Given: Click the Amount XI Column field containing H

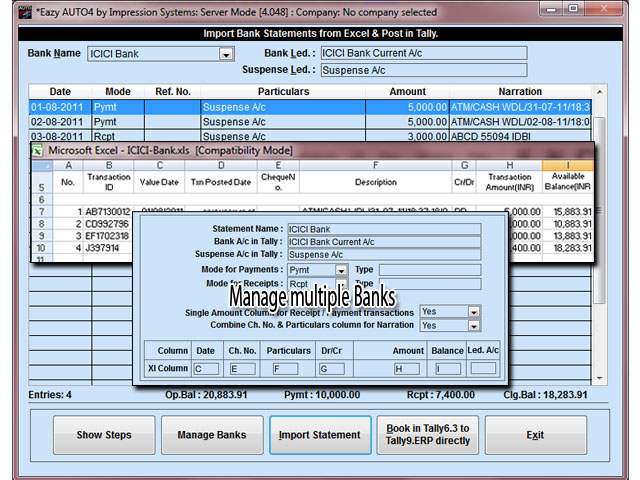Looking at the screenshot, I should pyautogui.click(x=407, y=369).
